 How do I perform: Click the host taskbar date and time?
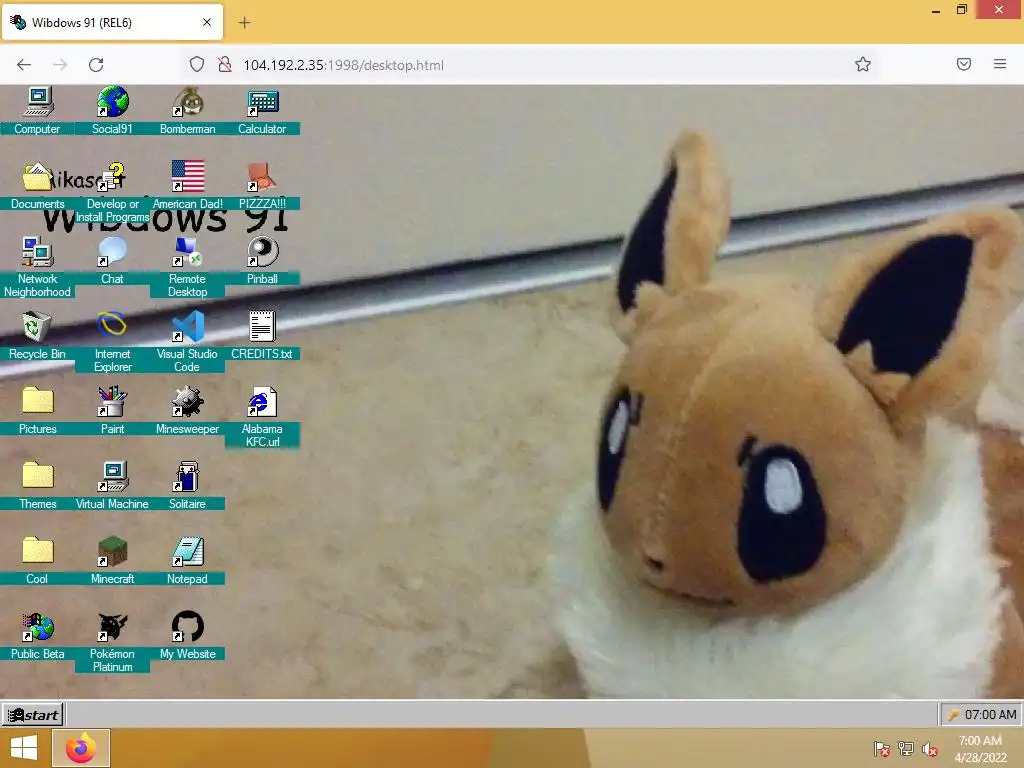980,749
